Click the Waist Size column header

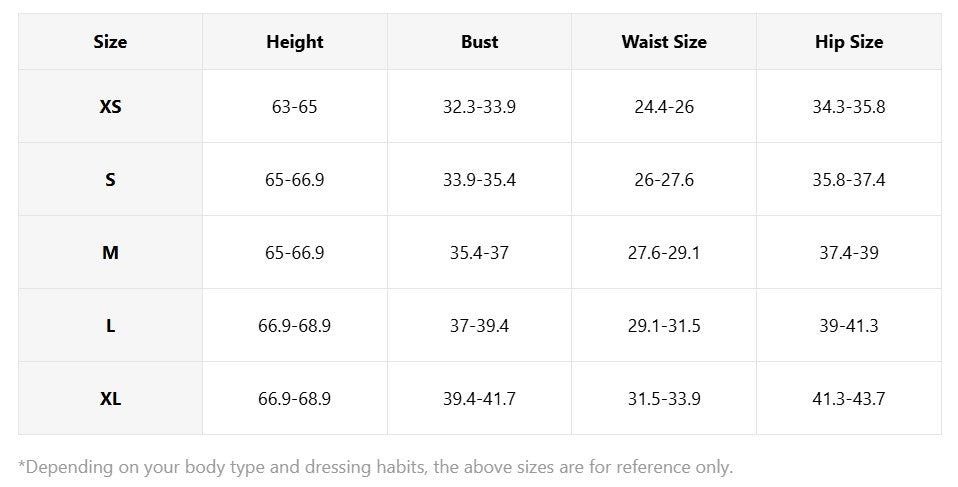[664, 42]
